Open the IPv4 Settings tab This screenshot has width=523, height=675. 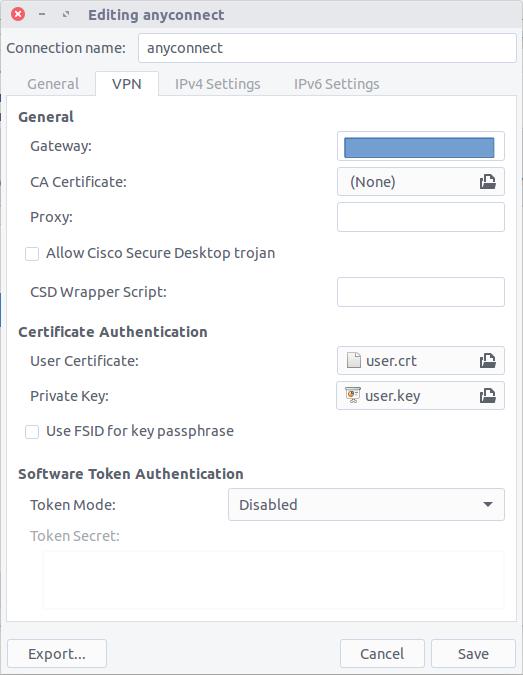(217, 84)
